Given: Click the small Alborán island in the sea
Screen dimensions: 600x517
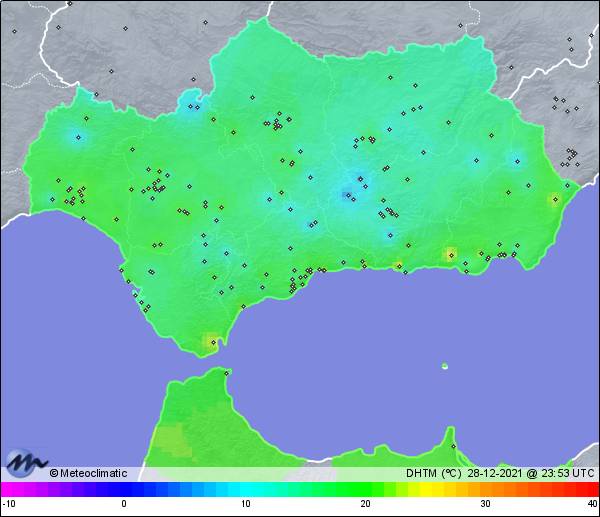Looking at the screenshot, I should point(445,366).
